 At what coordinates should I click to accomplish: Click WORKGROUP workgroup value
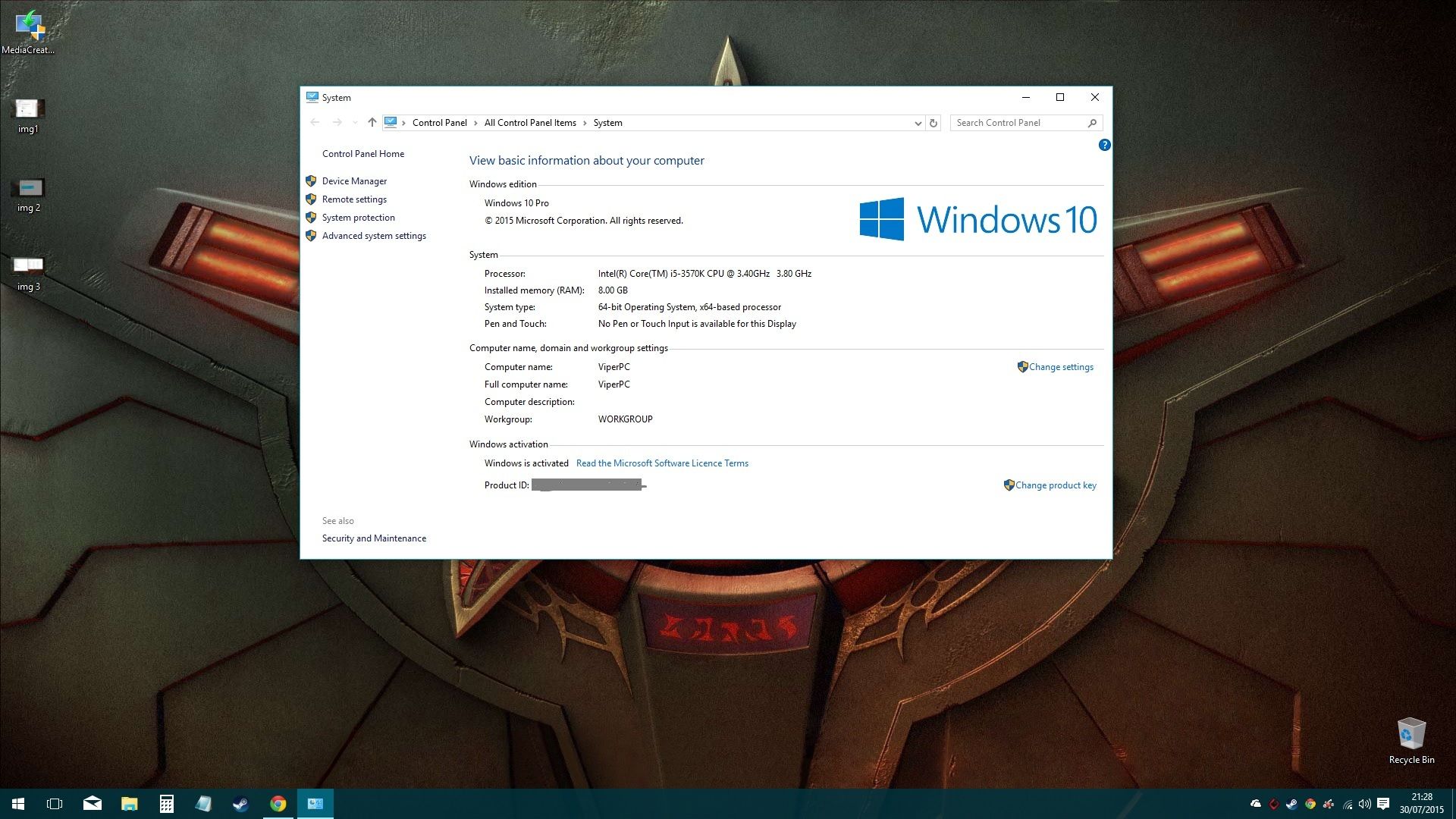coord(625,419)
